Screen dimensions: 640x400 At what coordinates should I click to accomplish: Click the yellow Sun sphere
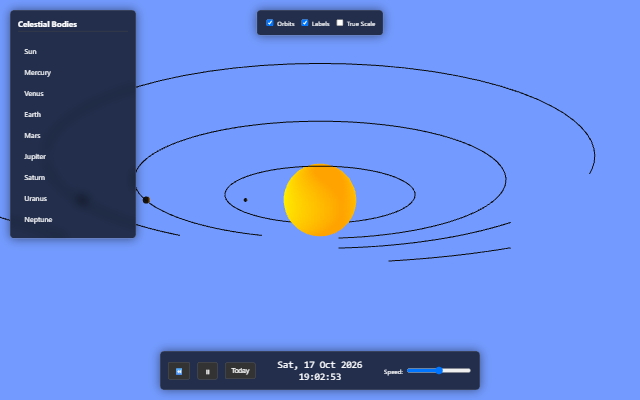(x=320, y=200)
